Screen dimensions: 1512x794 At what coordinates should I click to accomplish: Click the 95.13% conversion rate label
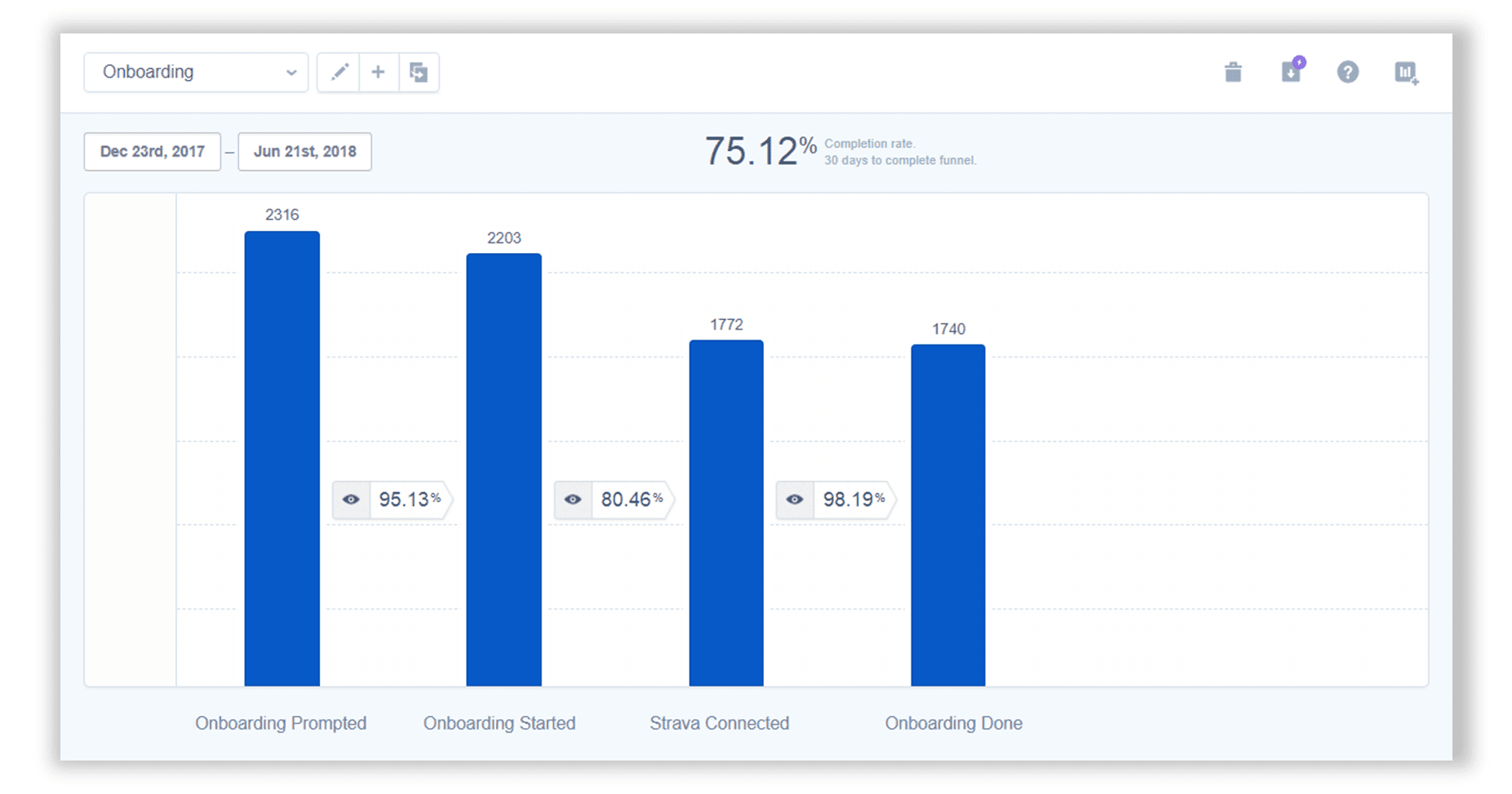[410, 499]
